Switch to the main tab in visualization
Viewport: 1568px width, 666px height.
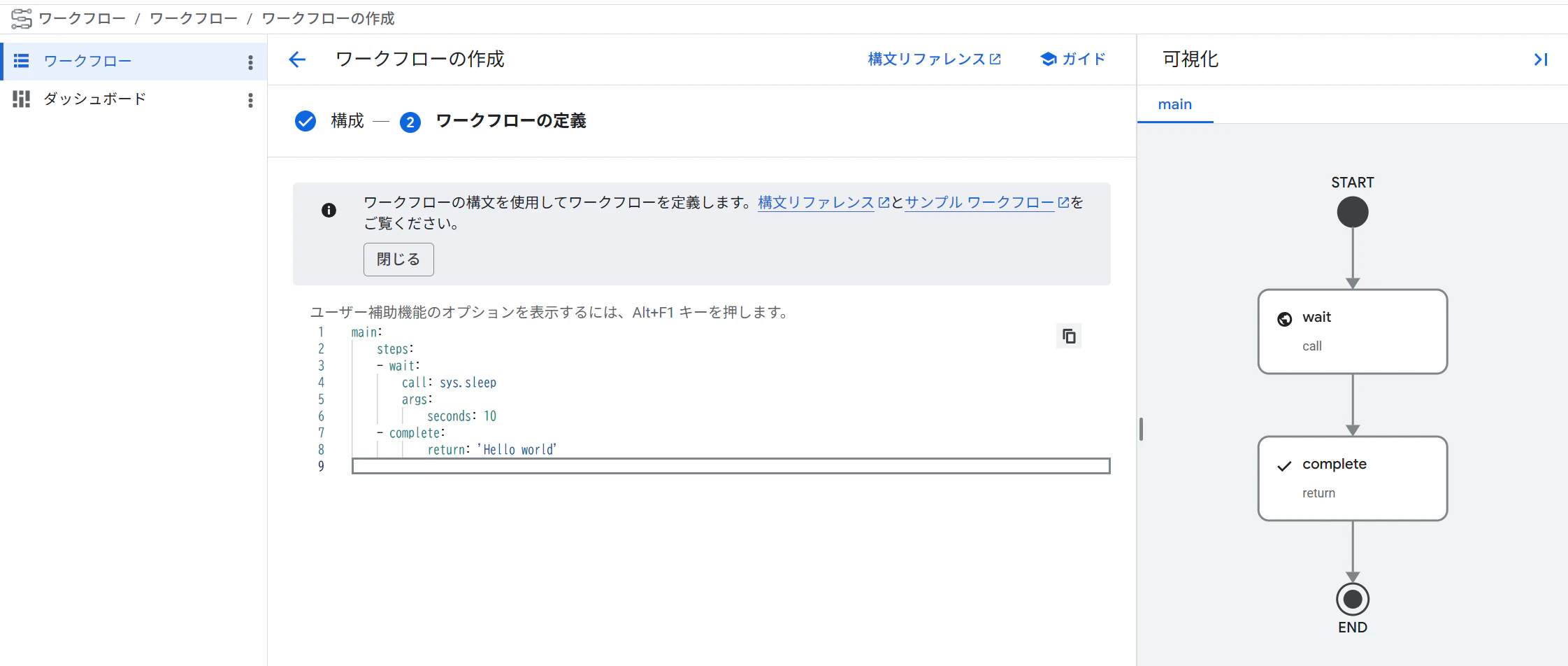[x=1175, y=104]
